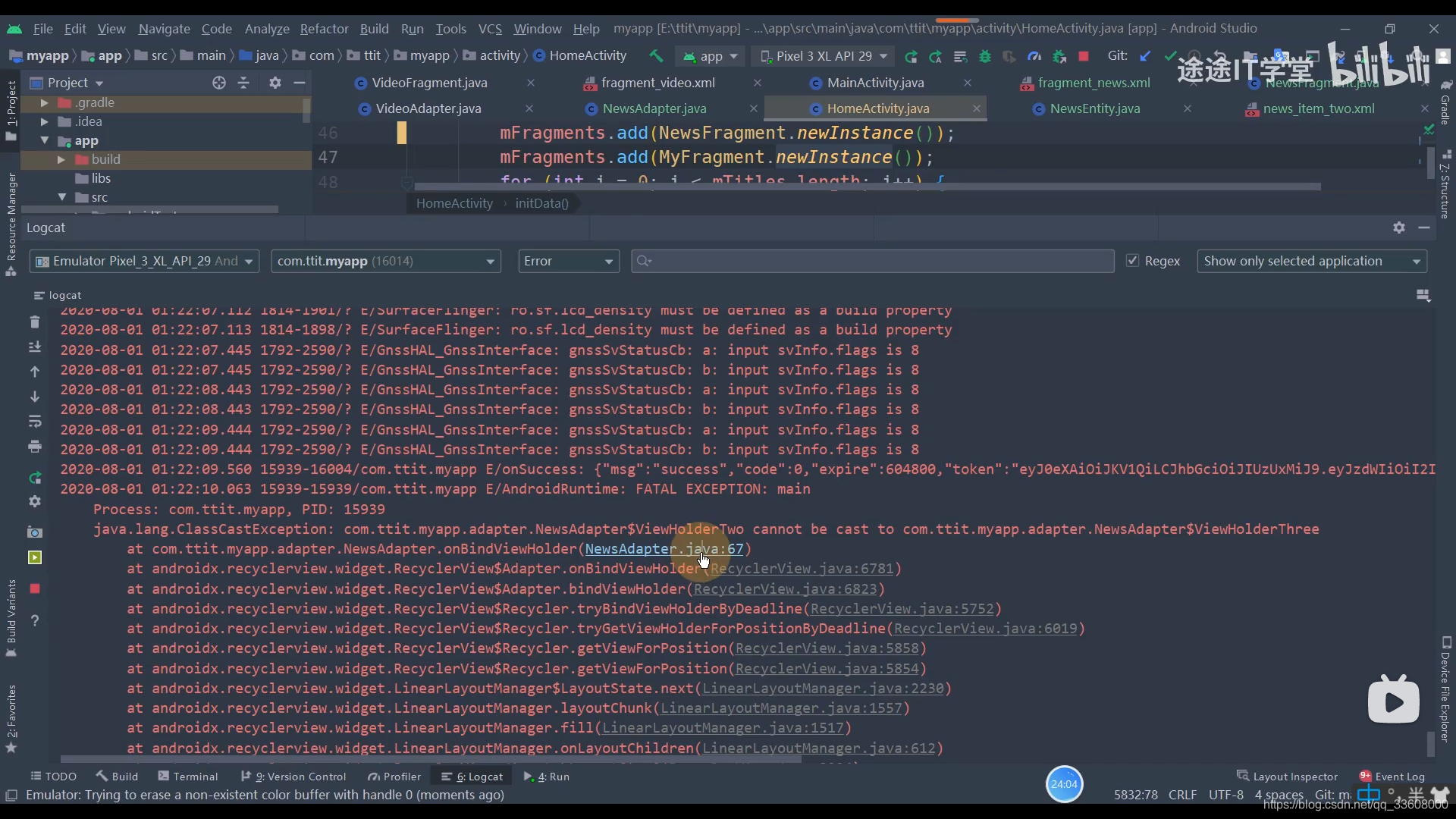
Task: Click Attach Debugger to Android Process icon
Action: point(1059,56)
